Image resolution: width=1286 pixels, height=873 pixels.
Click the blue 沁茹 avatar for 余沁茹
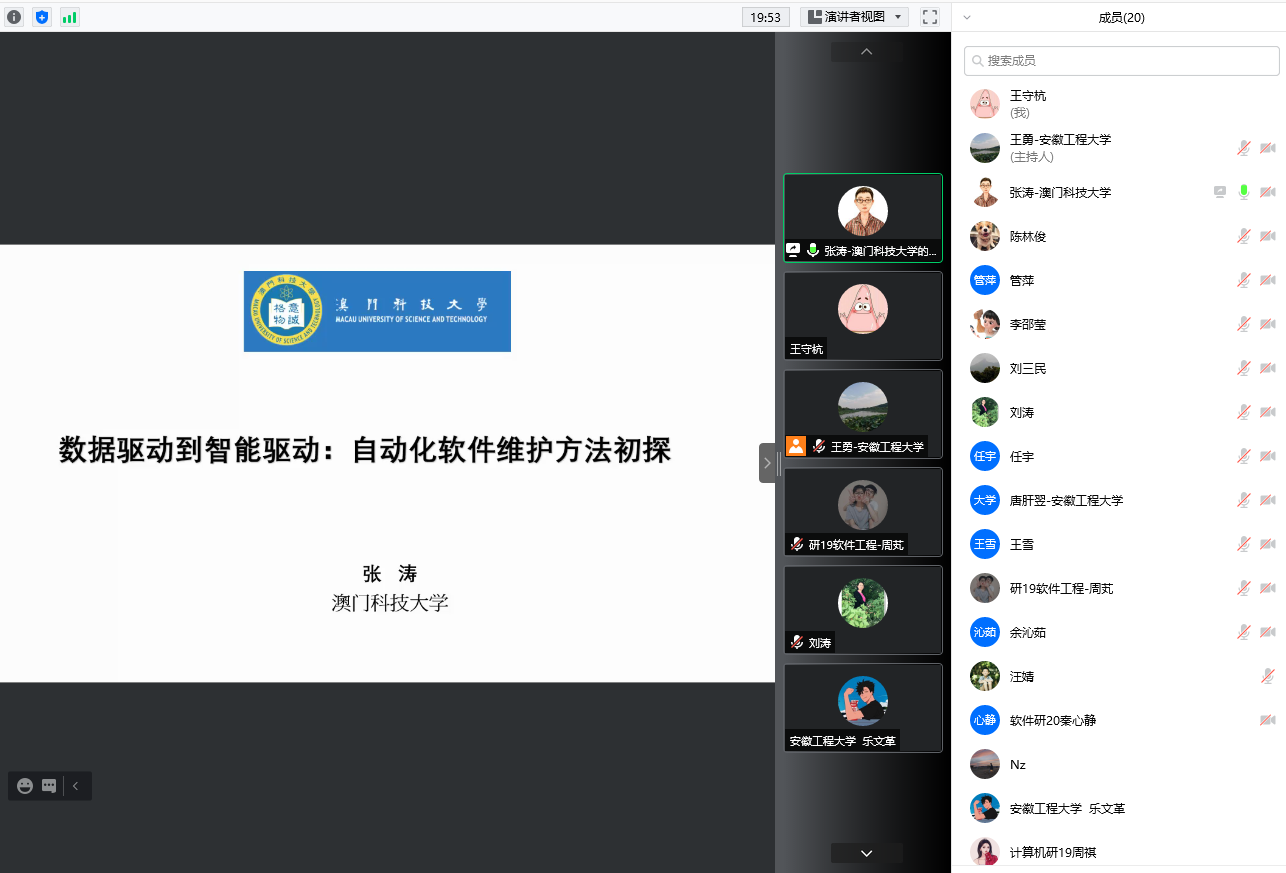(985, 632)
